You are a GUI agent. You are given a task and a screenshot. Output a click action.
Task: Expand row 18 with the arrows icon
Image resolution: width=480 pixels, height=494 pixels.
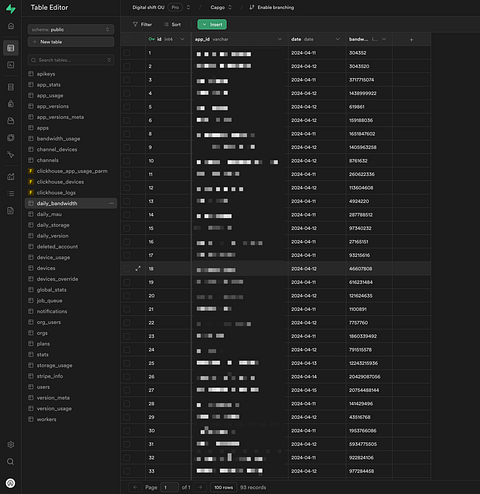(138, 269)
